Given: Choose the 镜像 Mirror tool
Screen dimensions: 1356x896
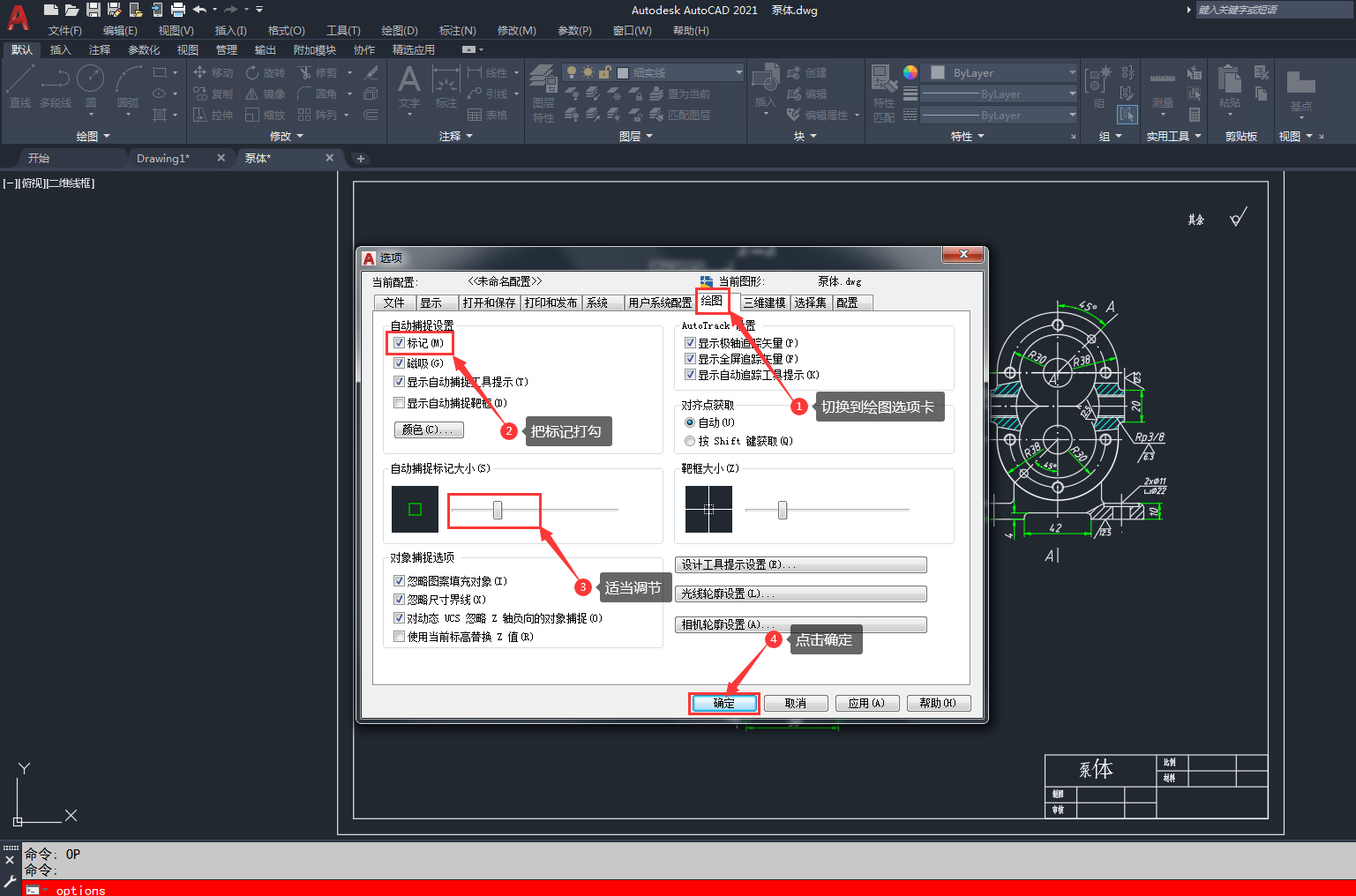Looking at the screenshot, I should tap(266, 93).
